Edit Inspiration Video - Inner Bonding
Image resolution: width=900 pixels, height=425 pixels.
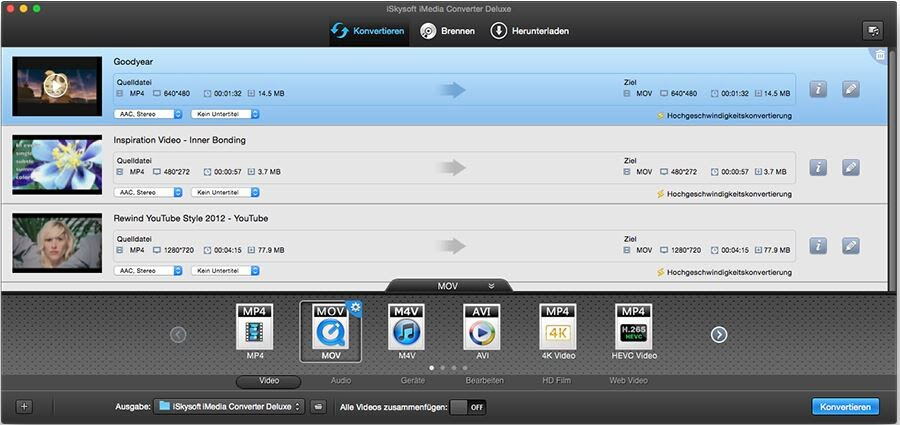851,168
